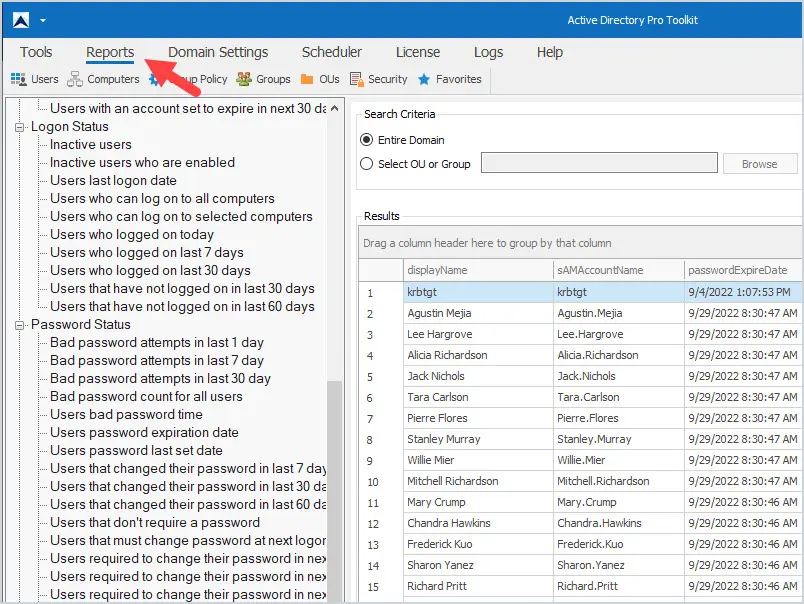Viewport: 804px width, 604px height.
Task: Click the Security report icon
Action: tap(356, 79)
